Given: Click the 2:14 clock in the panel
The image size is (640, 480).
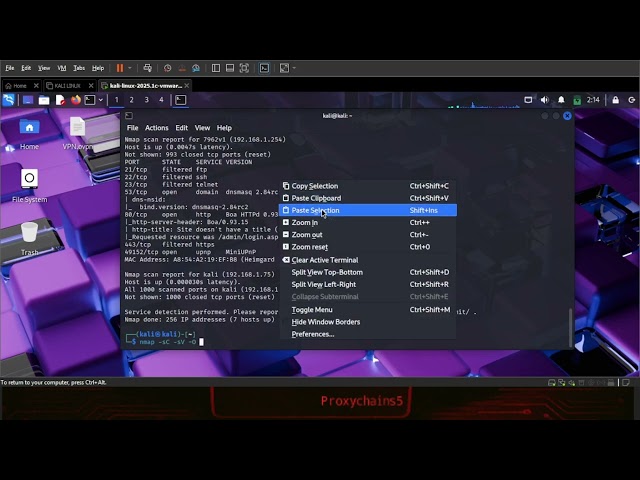Looking at the screenshot, I should click(x=593, y=100).
